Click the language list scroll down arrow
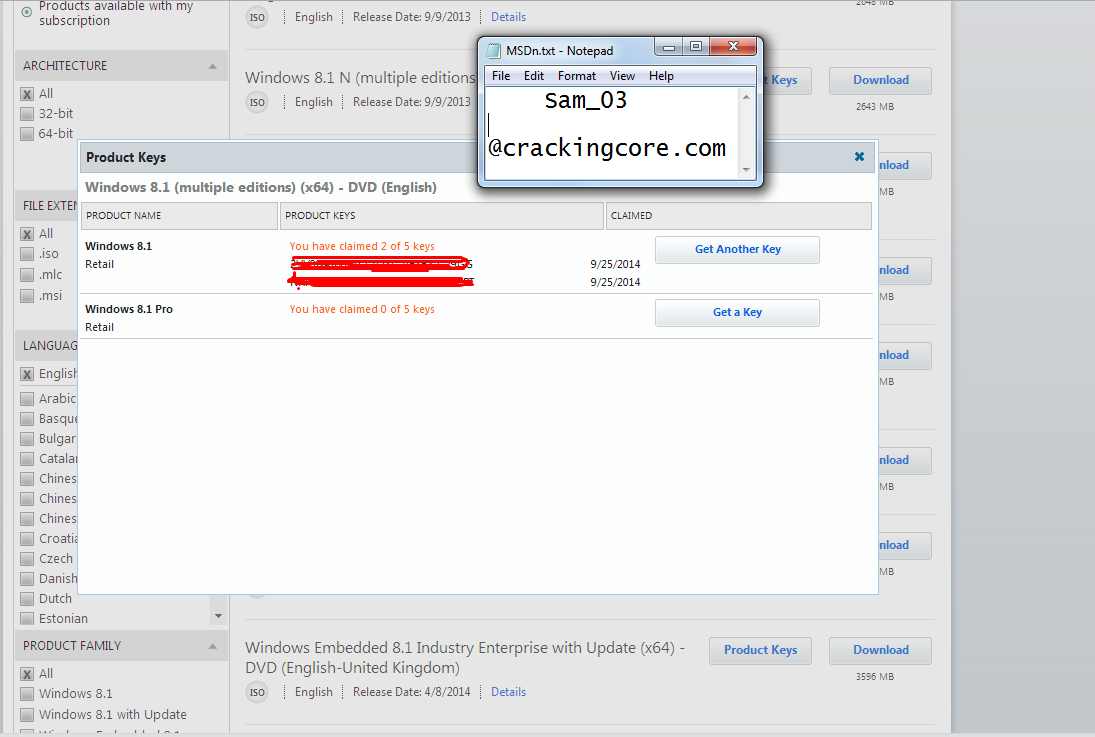 pos(219,616)
